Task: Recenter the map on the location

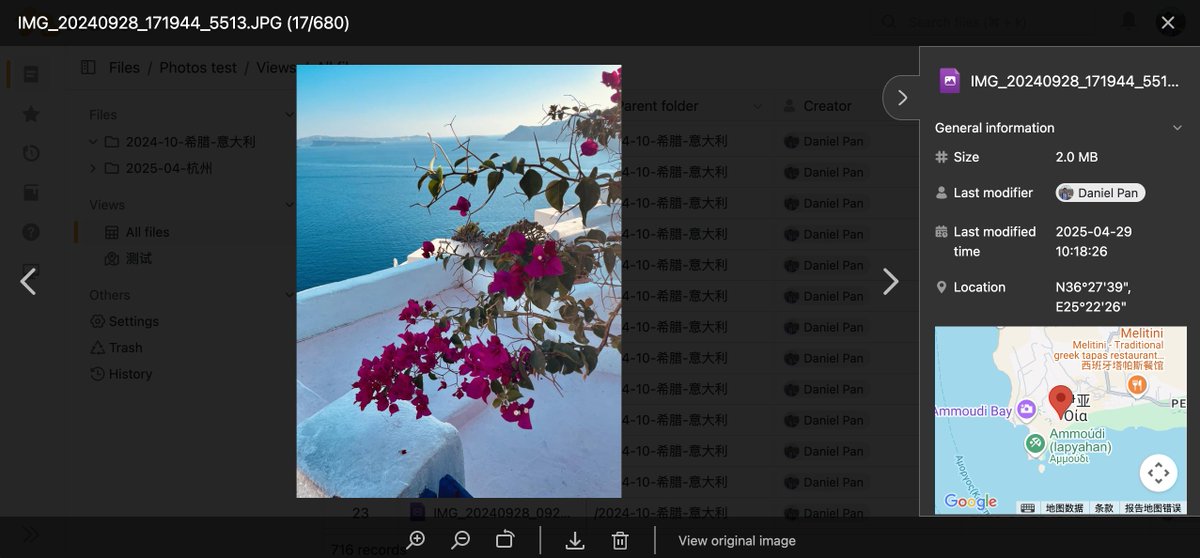Action: [1158, 473]
